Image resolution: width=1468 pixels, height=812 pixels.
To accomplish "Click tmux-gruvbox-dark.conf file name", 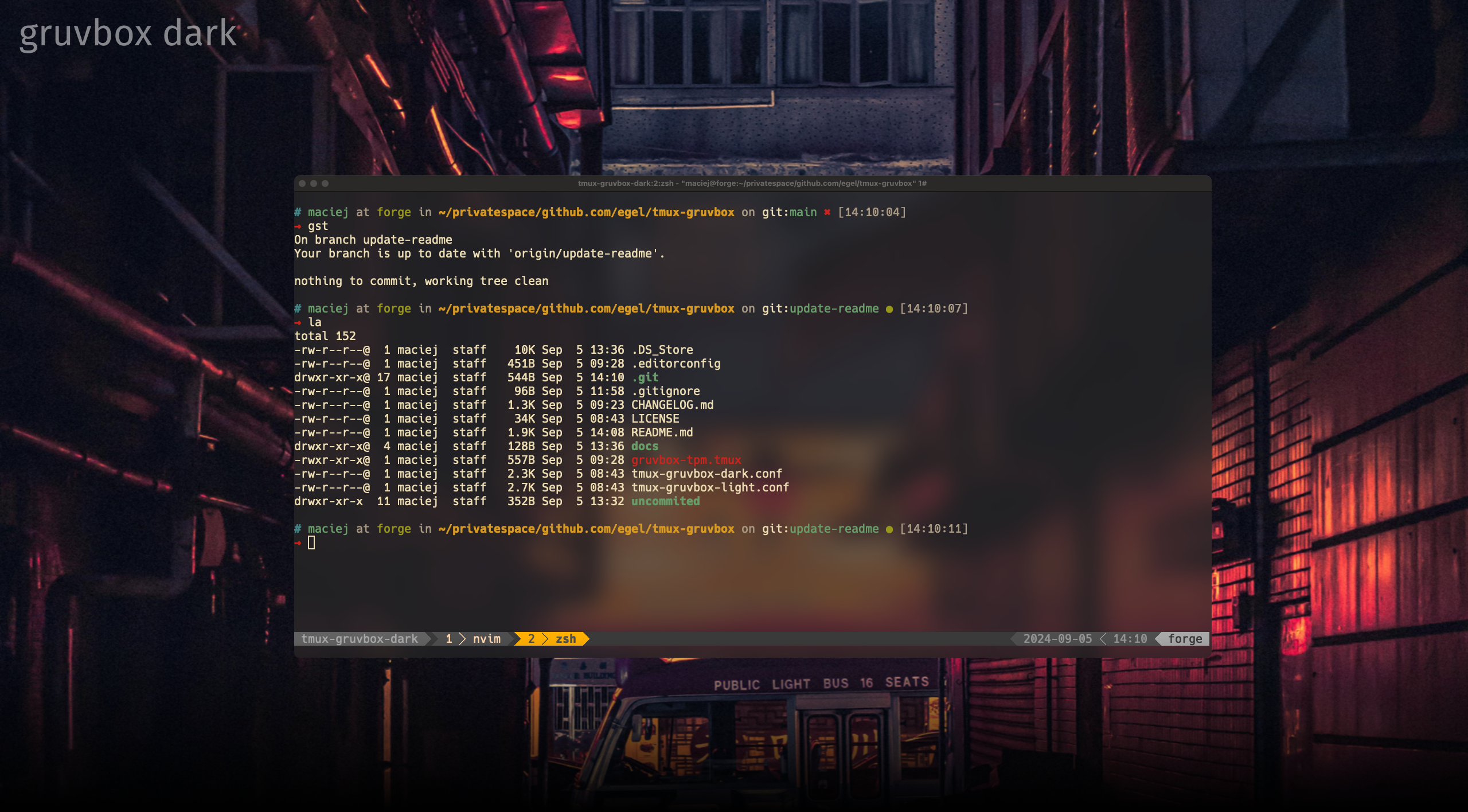I will pyautogui.click(x=707, y=474).
